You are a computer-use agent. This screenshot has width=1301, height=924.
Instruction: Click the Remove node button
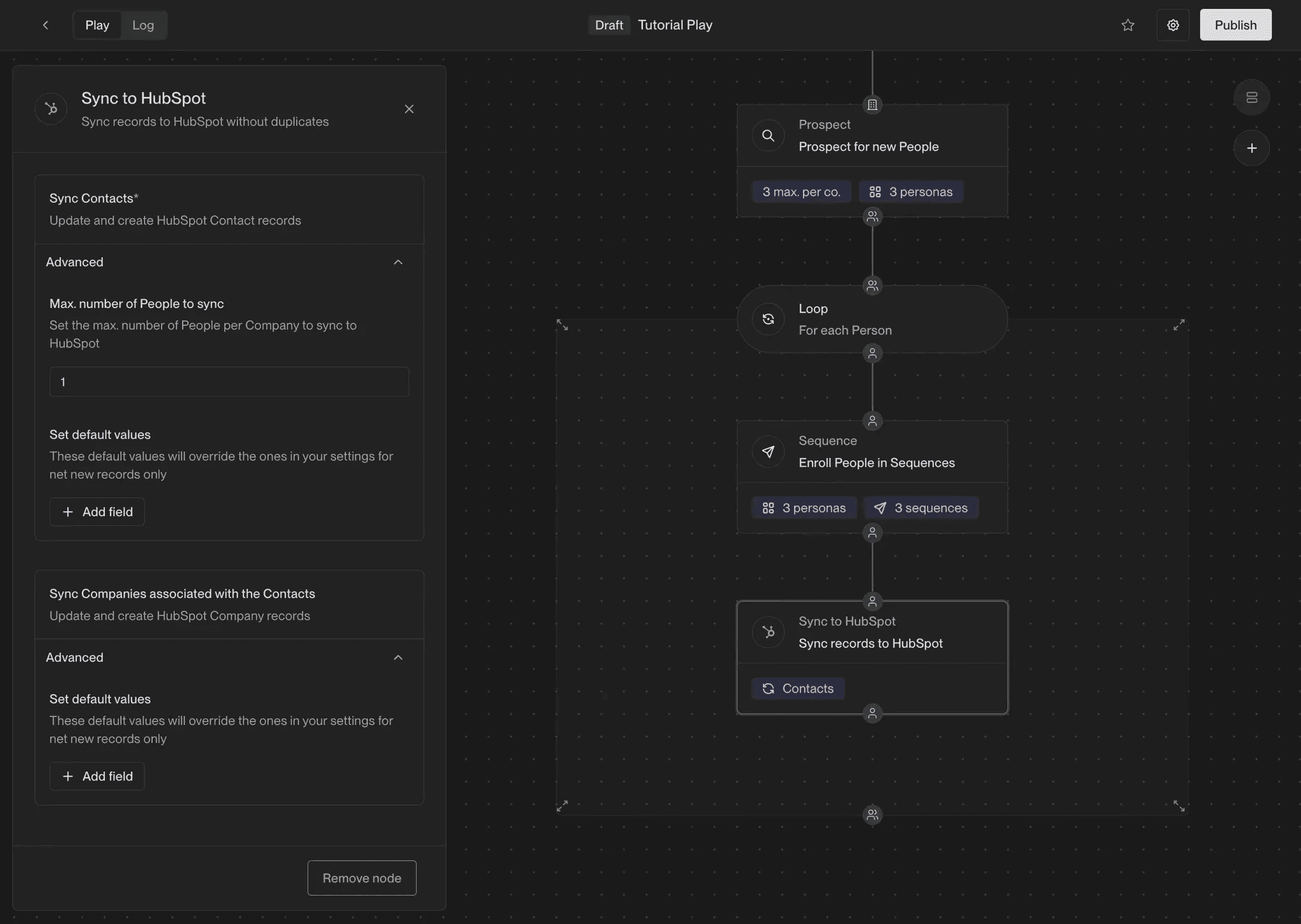pos(361,878)
